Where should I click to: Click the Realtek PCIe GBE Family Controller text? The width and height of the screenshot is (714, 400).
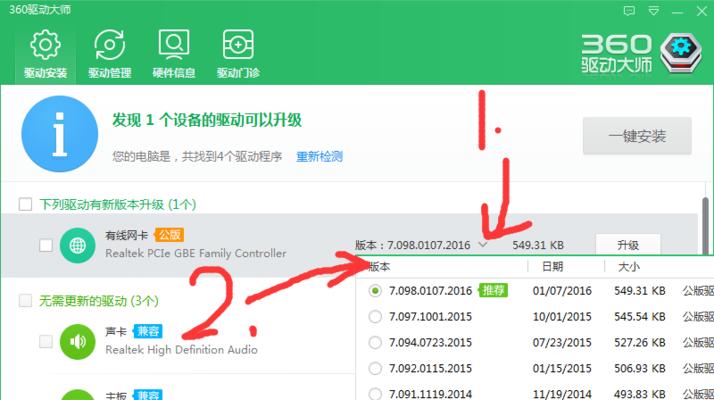click(196, 253)
